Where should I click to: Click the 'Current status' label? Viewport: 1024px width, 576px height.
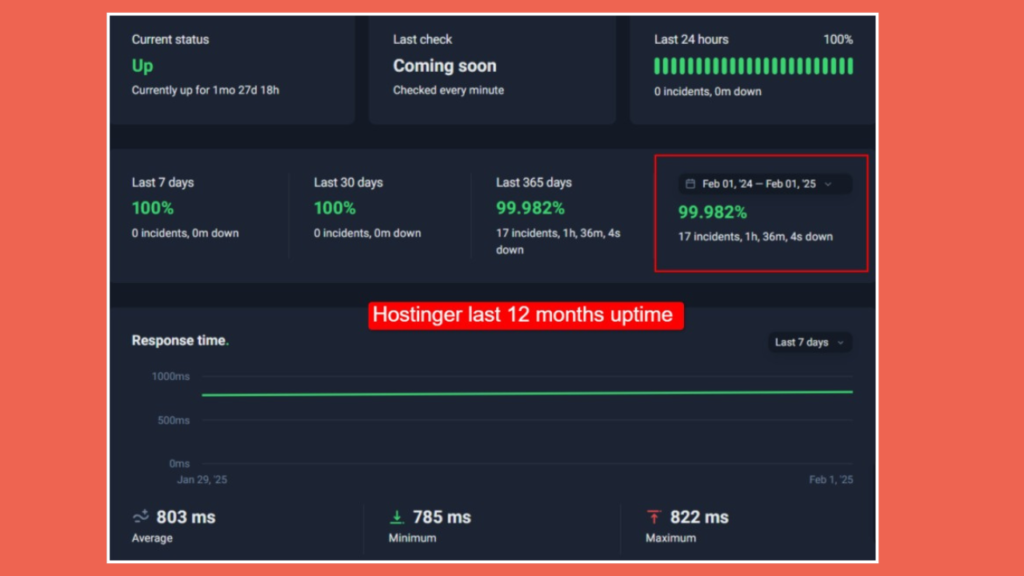[170, 39]
